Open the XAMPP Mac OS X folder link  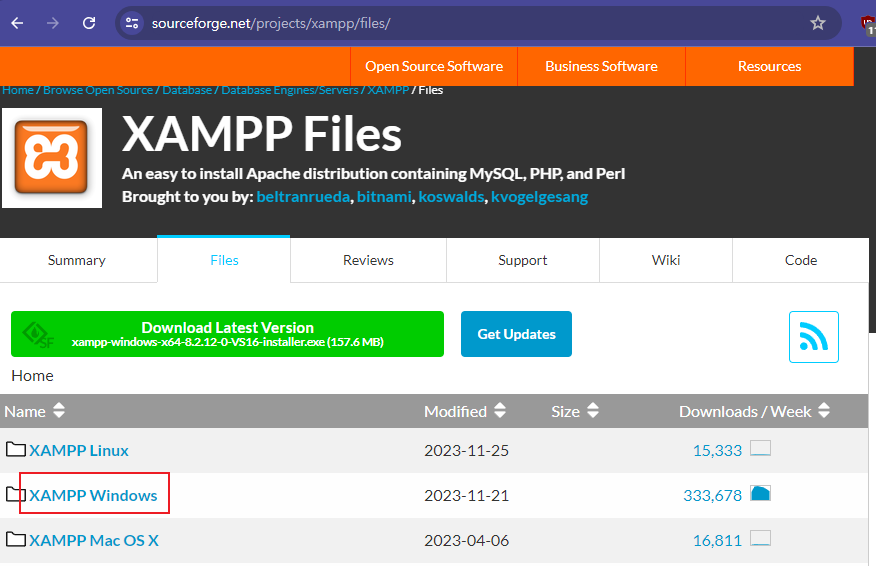[94, 540]
